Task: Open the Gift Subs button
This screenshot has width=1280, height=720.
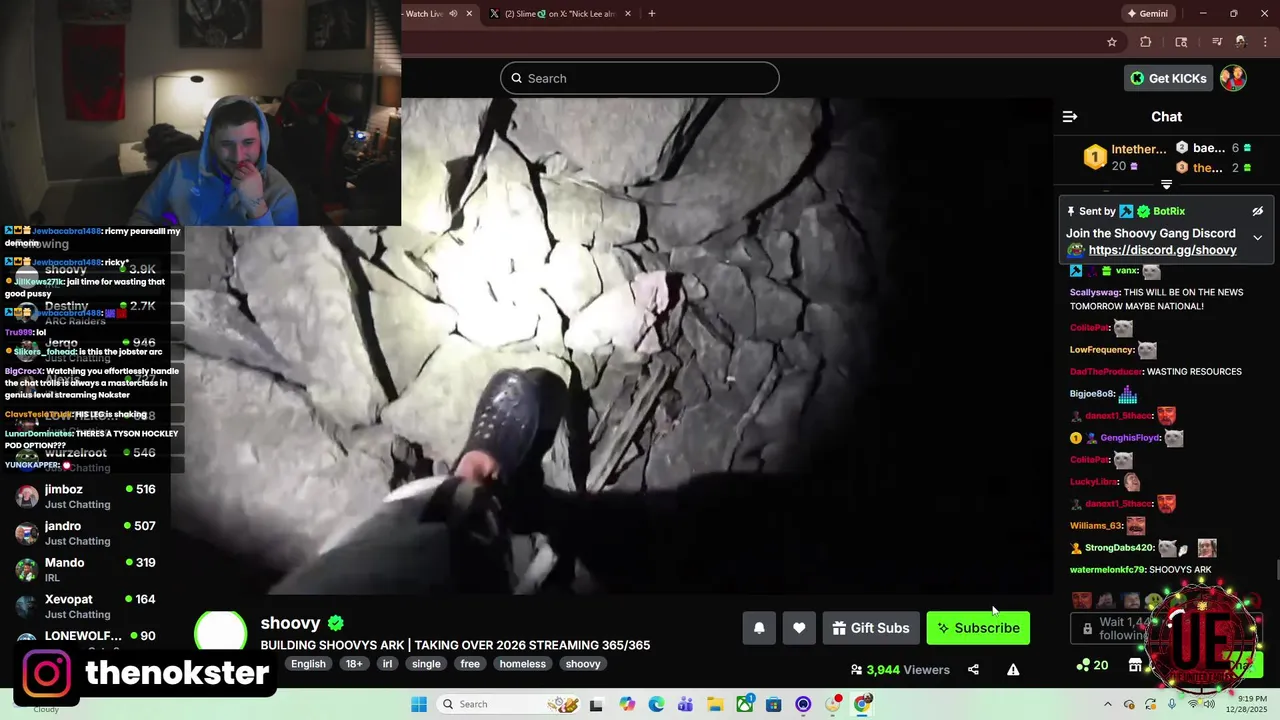Action: 871,628
